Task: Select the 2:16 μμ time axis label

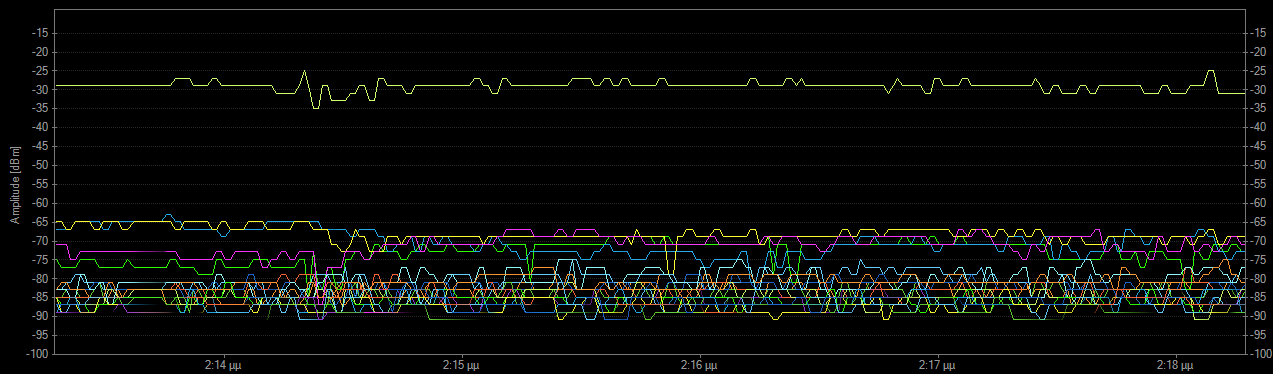Action: tap(699, 366)
